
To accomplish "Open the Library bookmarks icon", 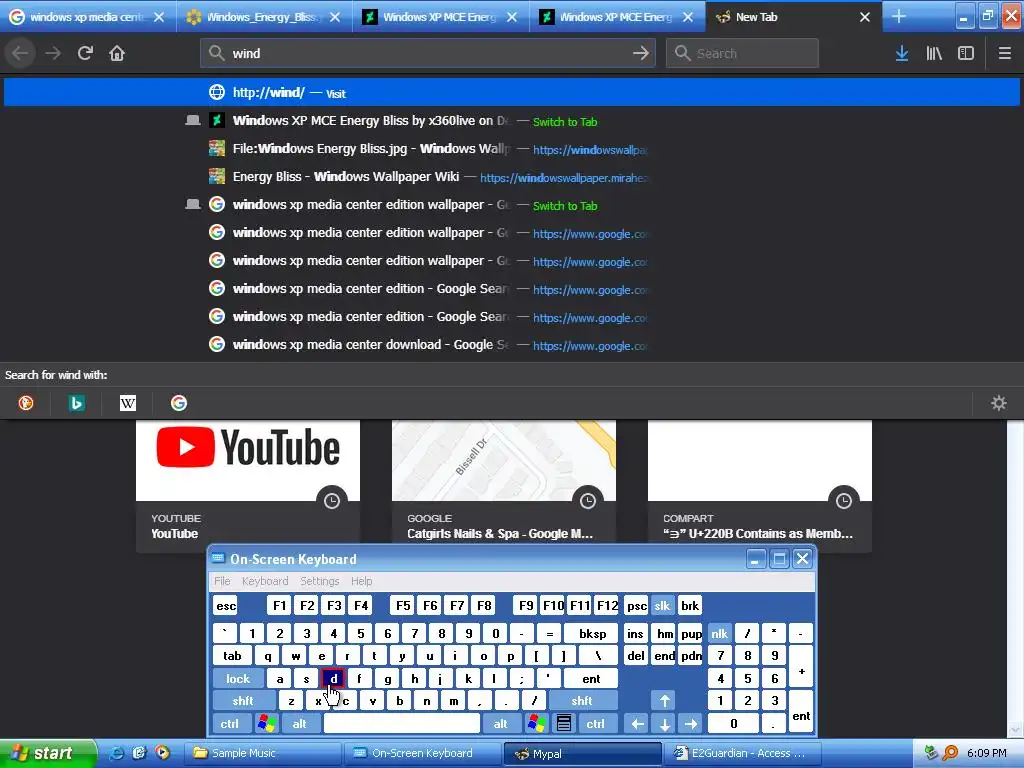I will [x=934, y=53].
